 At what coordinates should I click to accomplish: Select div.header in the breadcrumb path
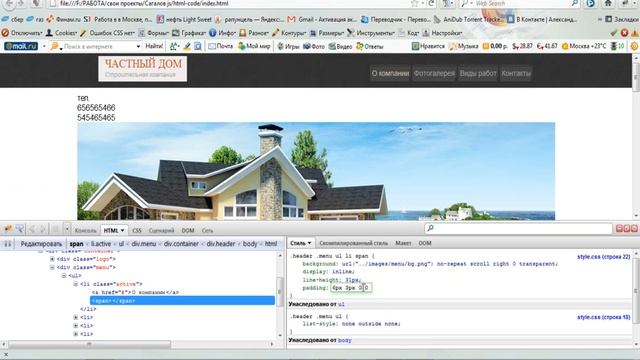coord(221,244)
